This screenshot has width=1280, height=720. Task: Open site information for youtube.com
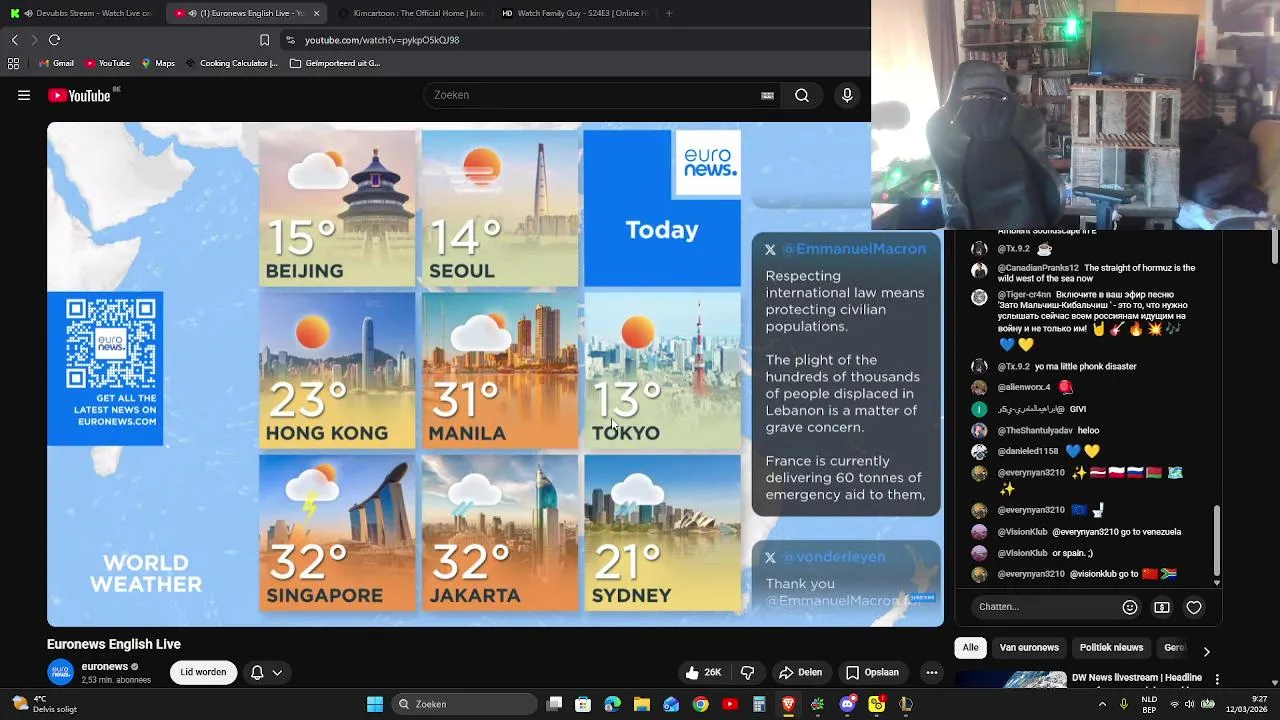pos(290,40)
